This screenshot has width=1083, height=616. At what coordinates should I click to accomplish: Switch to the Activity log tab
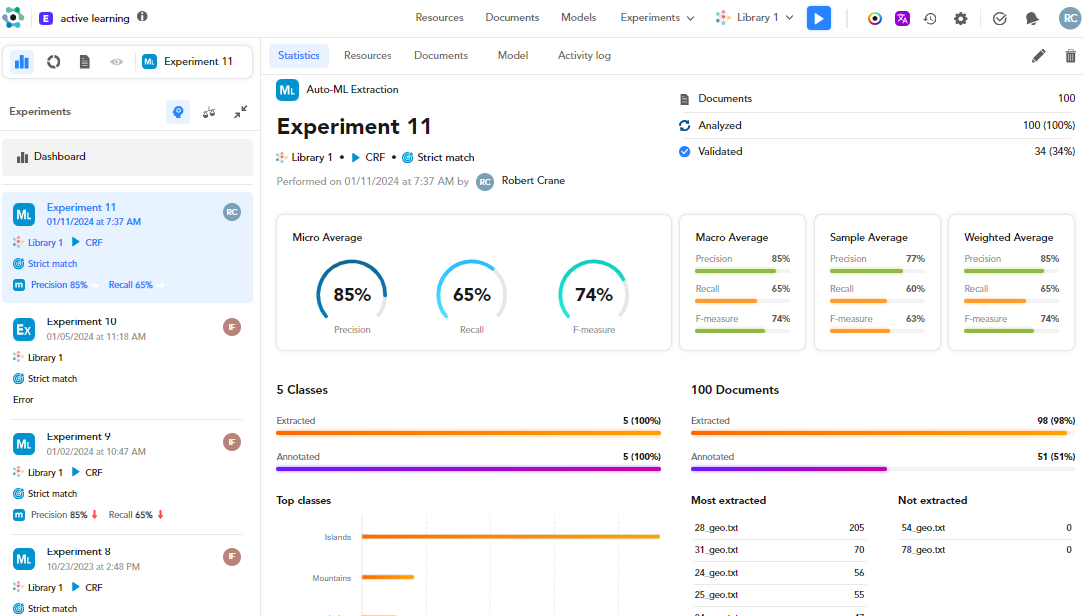tap(584, 56)
